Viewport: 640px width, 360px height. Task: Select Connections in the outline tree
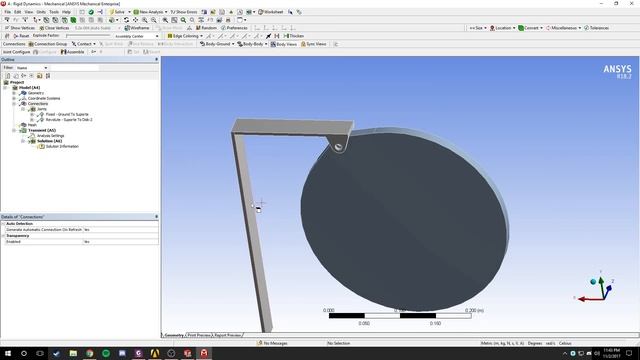38,104
